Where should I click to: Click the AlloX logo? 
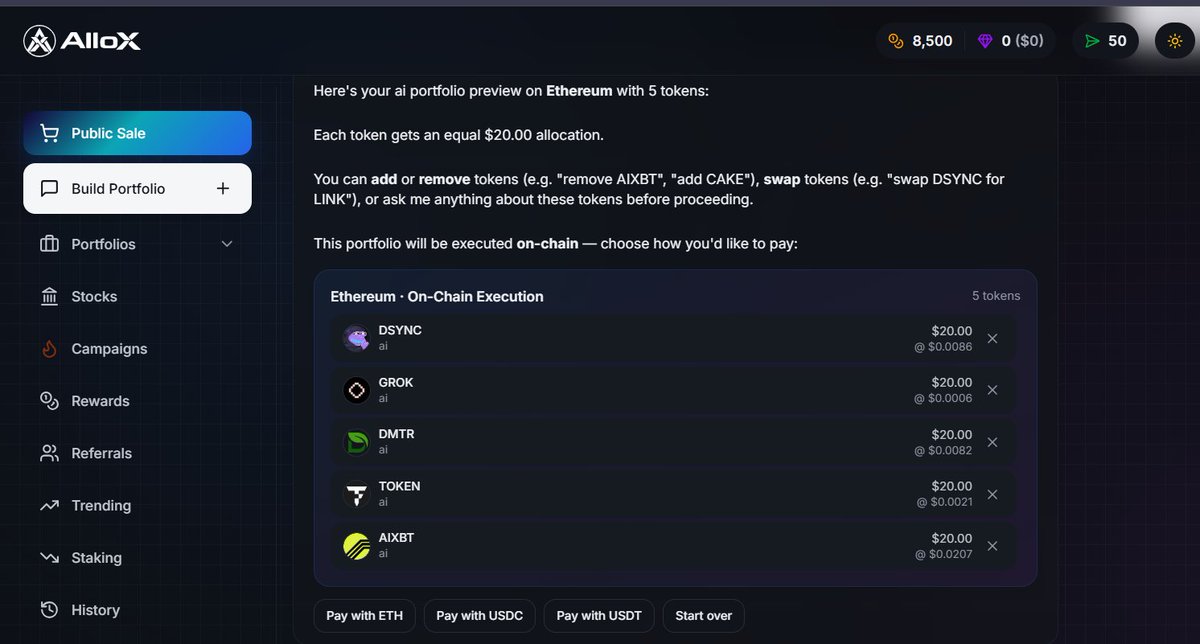pos(82,41)
